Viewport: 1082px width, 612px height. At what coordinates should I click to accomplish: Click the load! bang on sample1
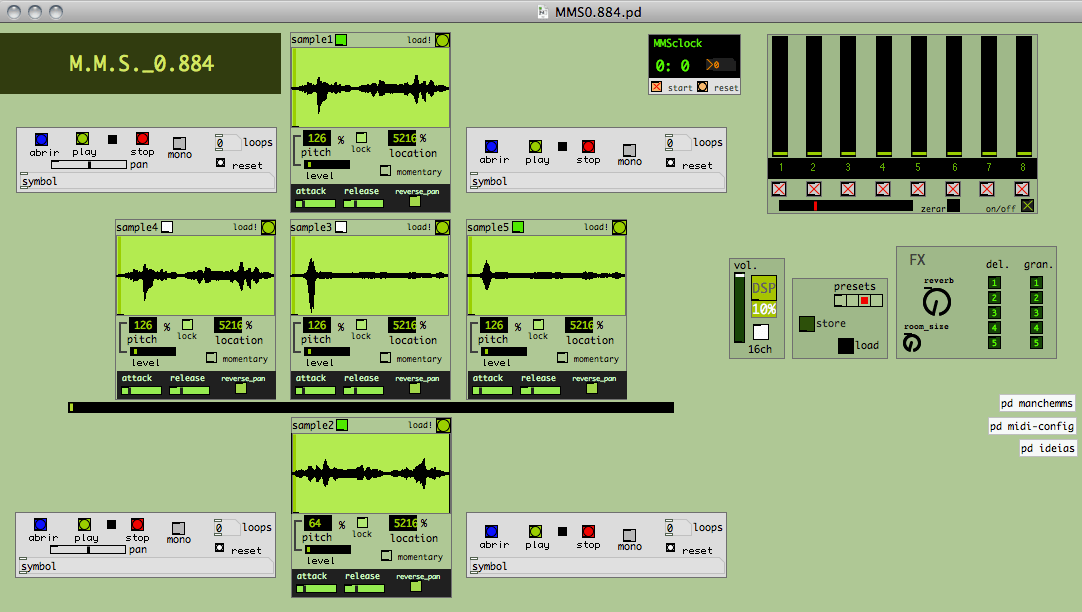(x=442, y=40)
